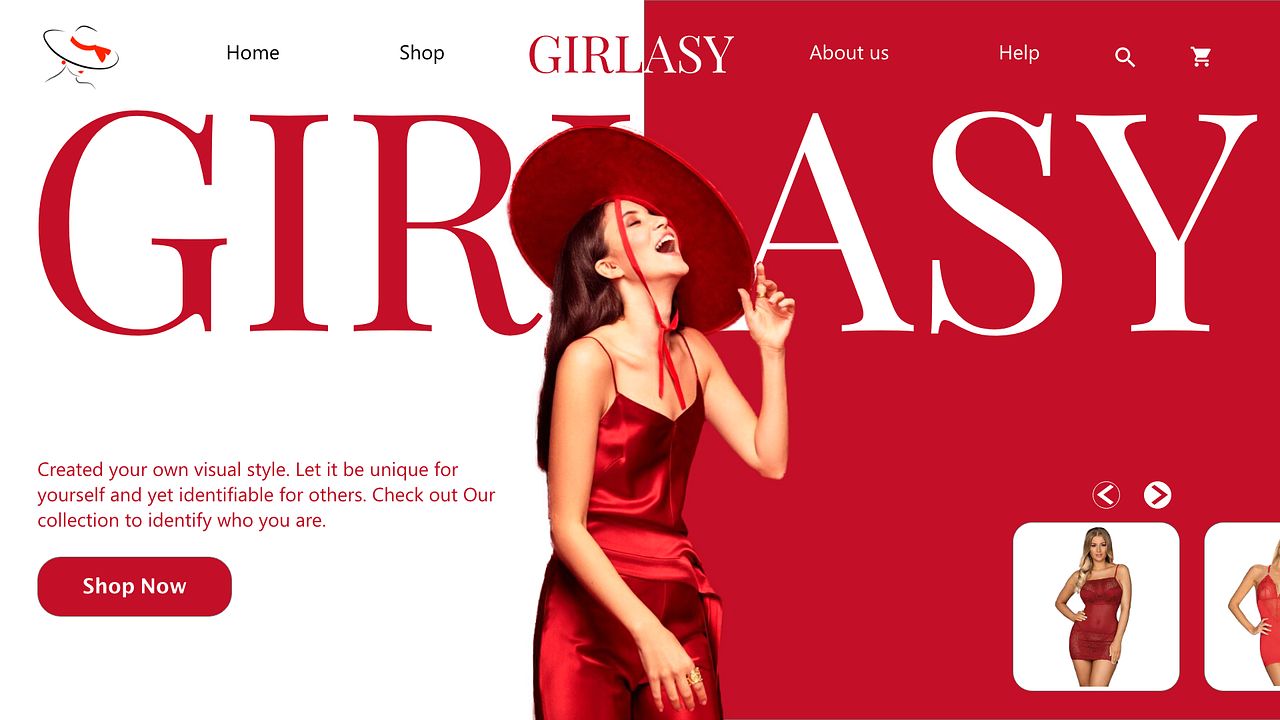This screenshot has height=720, width=1280.
Task: Click the model's raised hand with pointing finger
Action: coord(766,308)
